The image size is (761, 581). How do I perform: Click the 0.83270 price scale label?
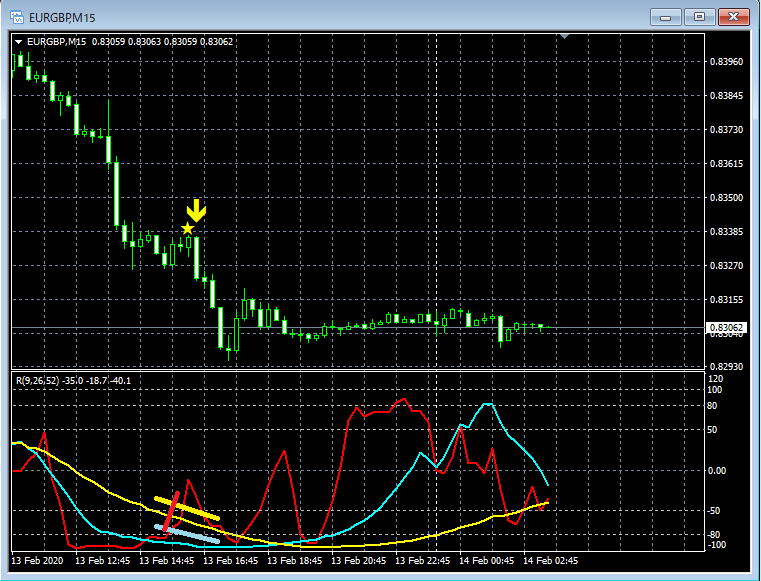tap(726, 266)
